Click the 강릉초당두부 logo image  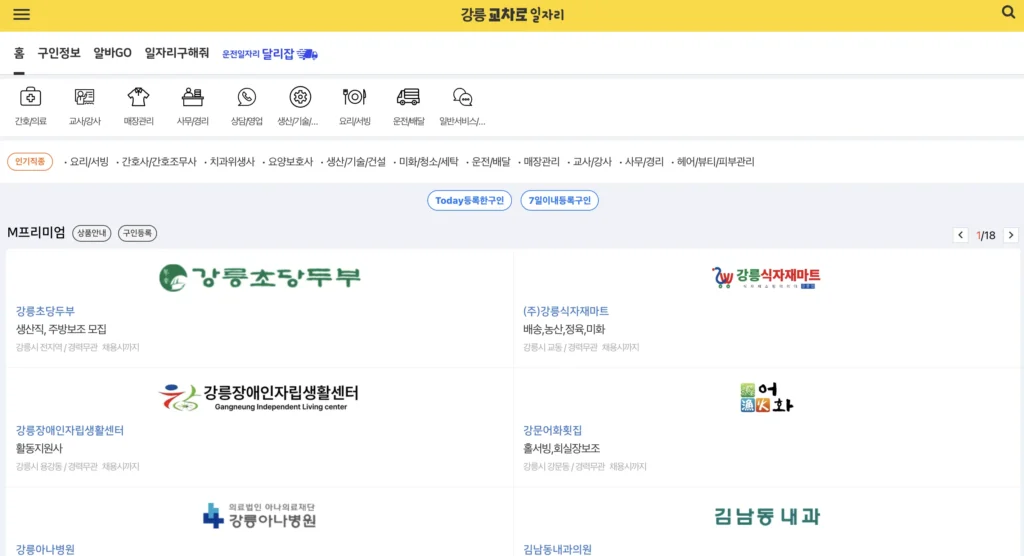click(259, 278)
